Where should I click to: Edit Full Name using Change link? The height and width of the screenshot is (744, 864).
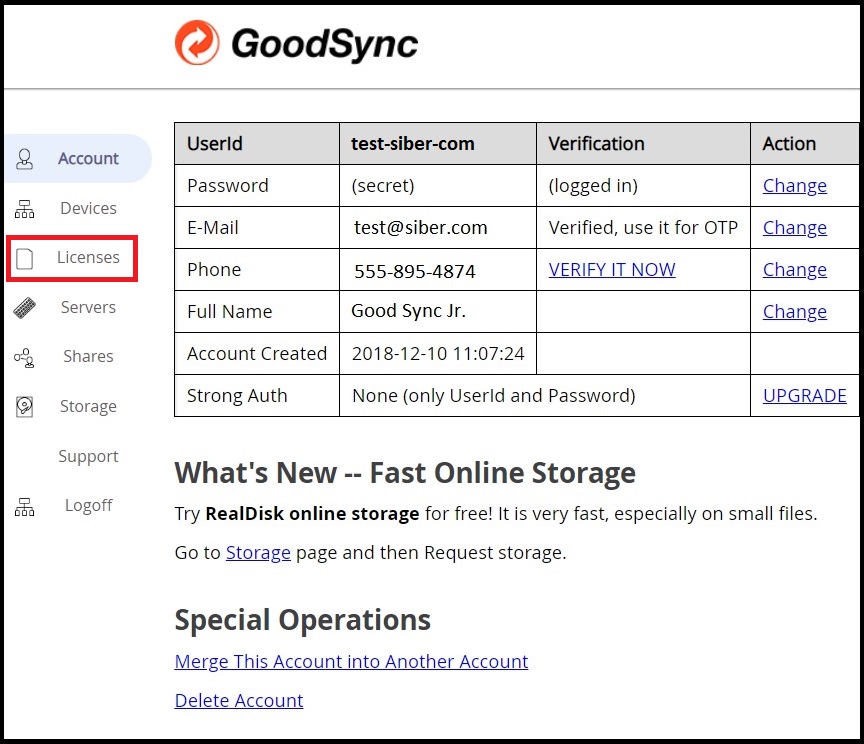tap(794, 312)
